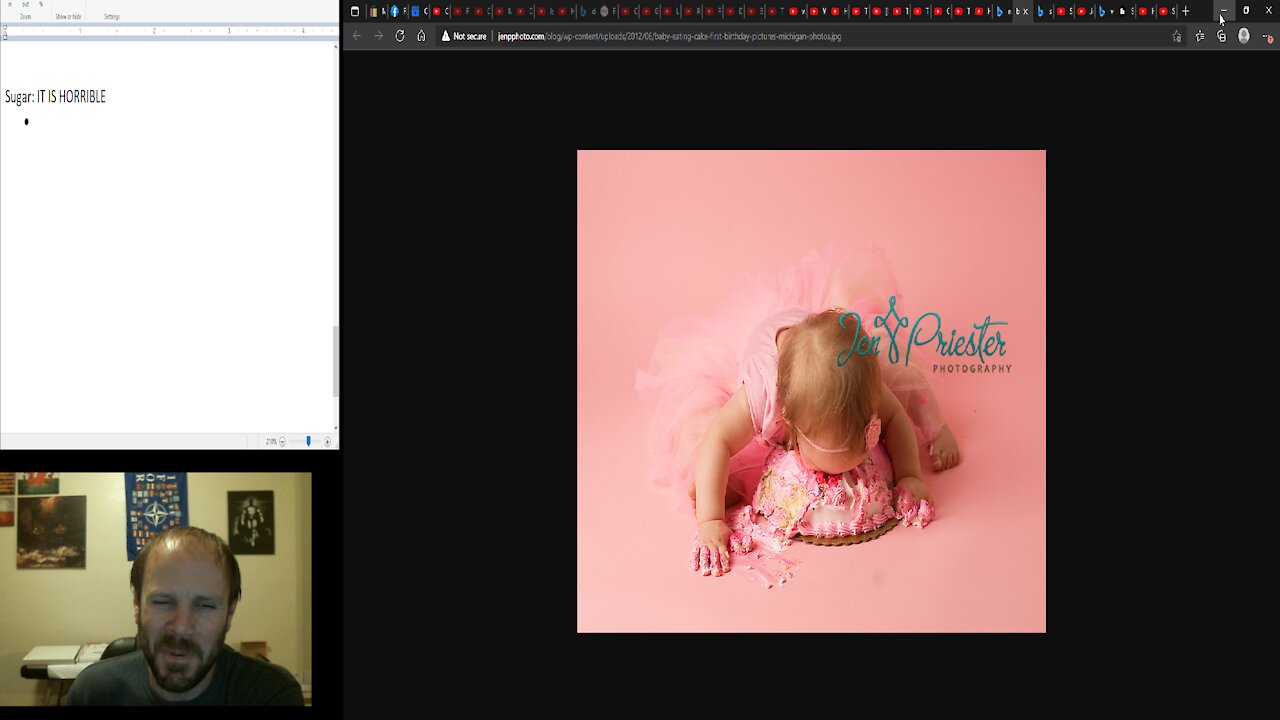Open the favorites list icon
1280x720 pixels.
pos(1200,36)
